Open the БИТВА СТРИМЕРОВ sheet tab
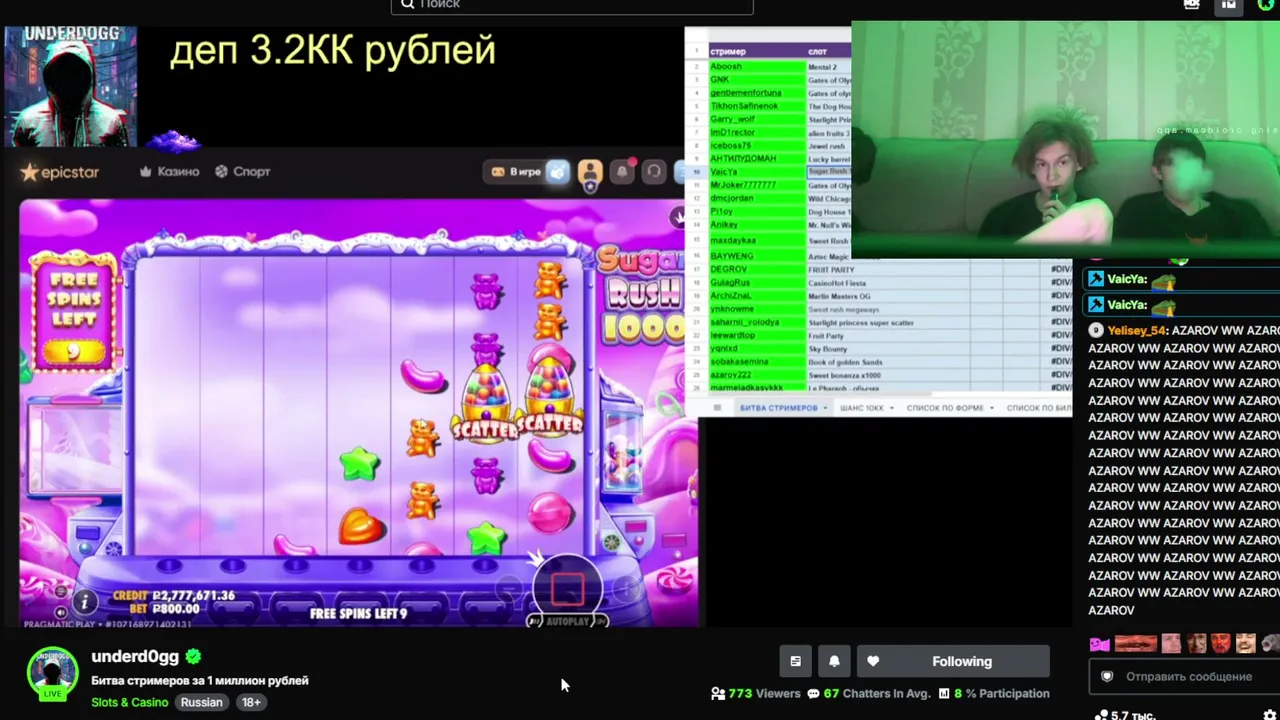The width and height of the screenshot is (1280, 720). pyautogui.click(x=778, y=408)
